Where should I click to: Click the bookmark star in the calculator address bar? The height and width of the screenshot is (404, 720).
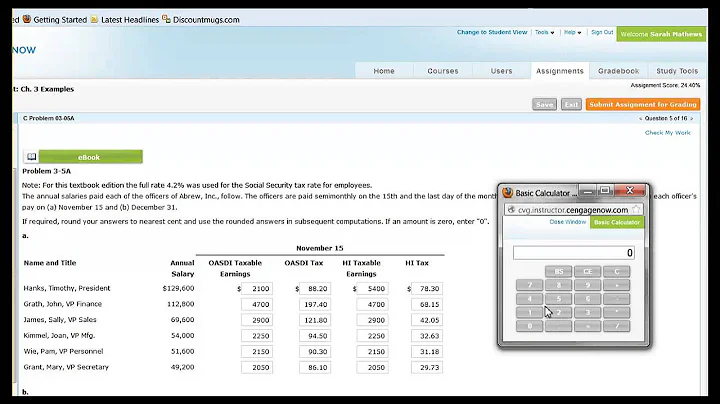click(x=636, y=210)
